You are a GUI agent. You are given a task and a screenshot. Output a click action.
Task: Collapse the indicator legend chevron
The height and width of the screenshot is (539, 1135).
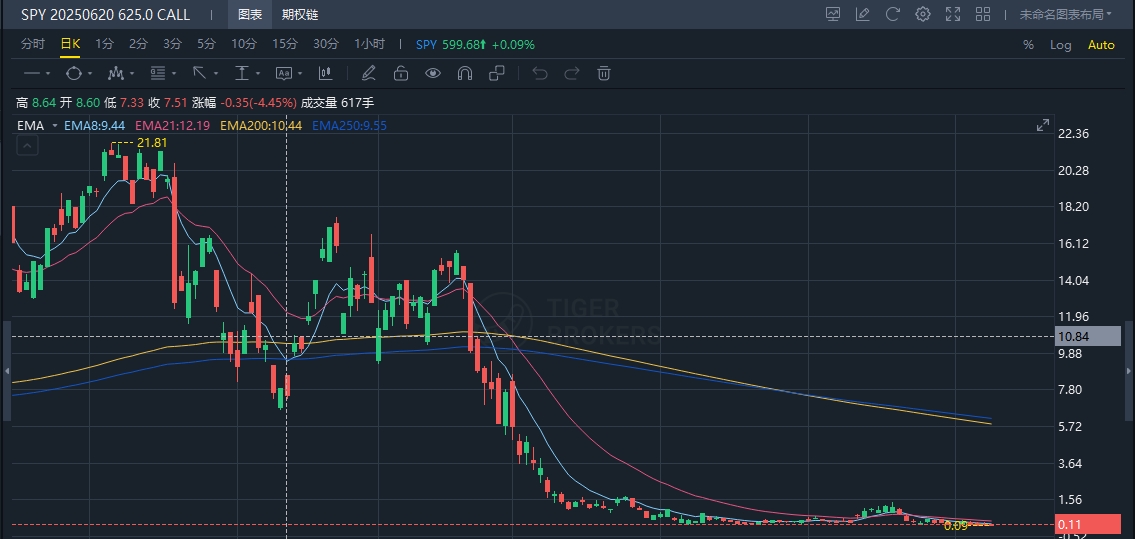[28, 146]
